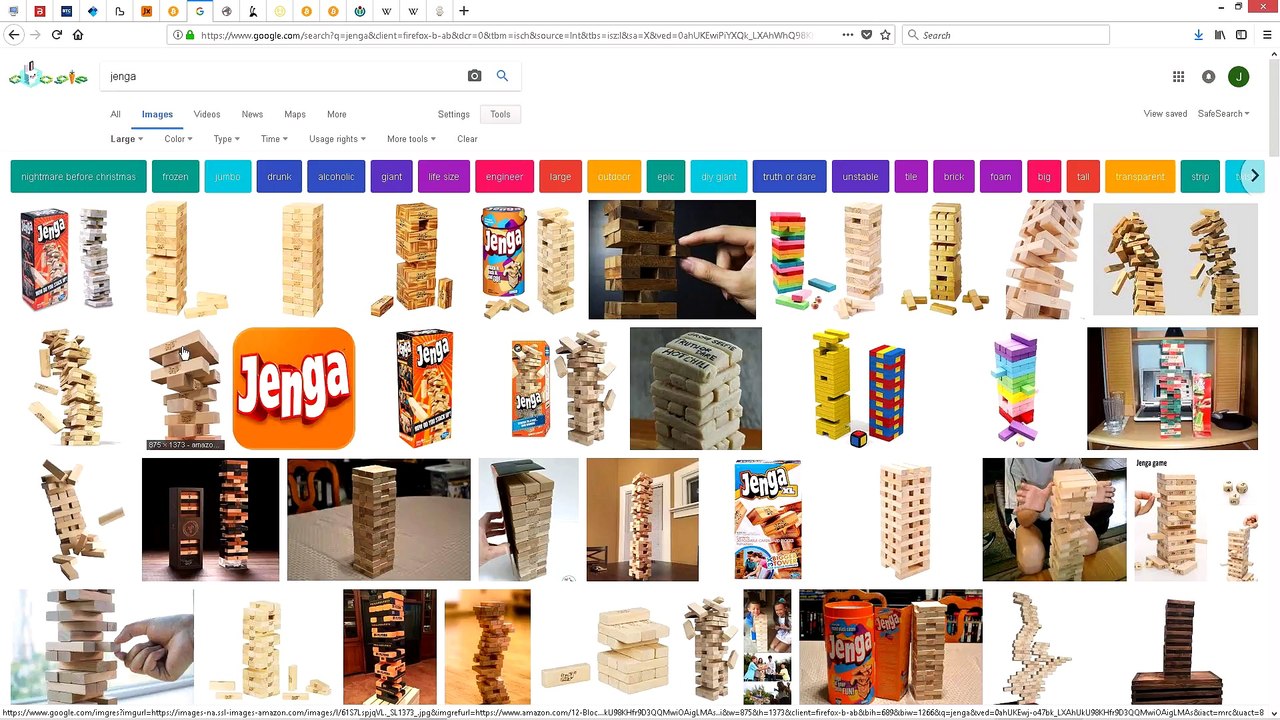Save page to Pocket
This screenshot has width=1280, height=720.
point(866,35)
